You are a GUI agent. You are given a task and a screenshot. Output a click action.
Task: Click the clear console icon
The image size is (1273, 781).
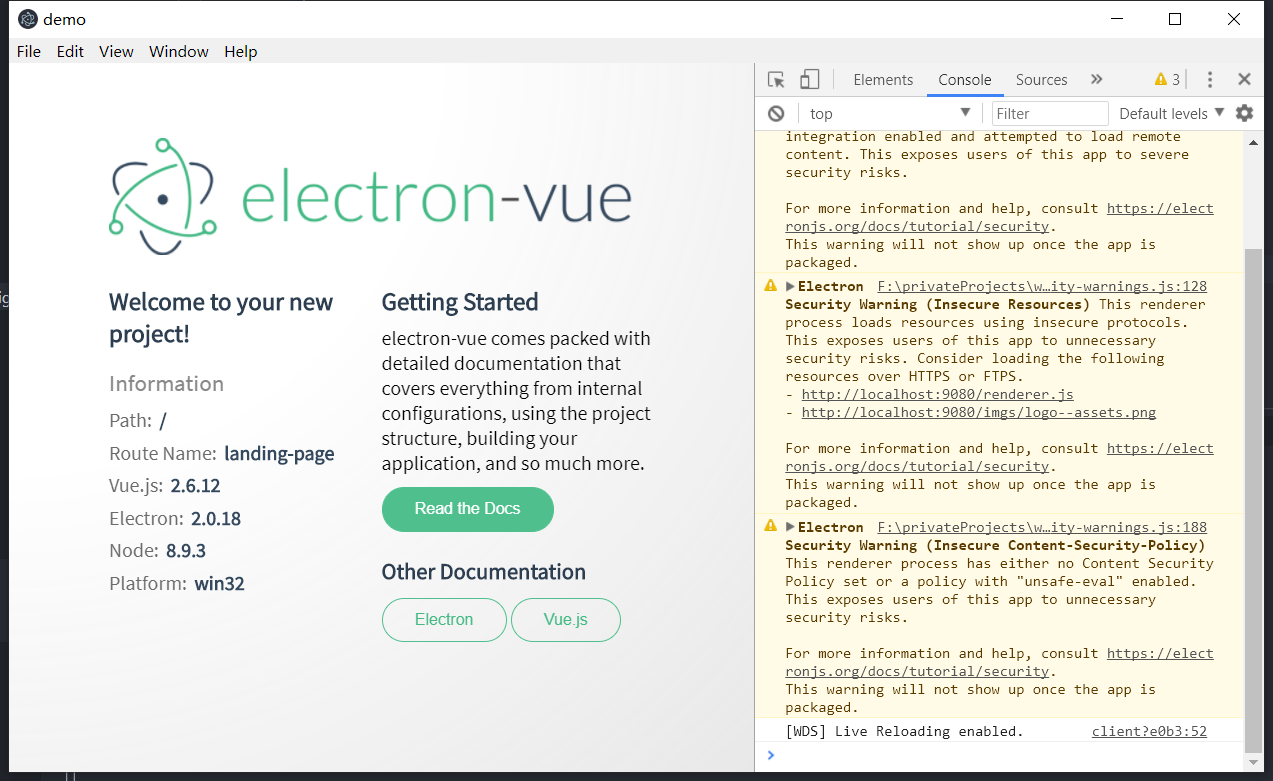click(776, 113)
